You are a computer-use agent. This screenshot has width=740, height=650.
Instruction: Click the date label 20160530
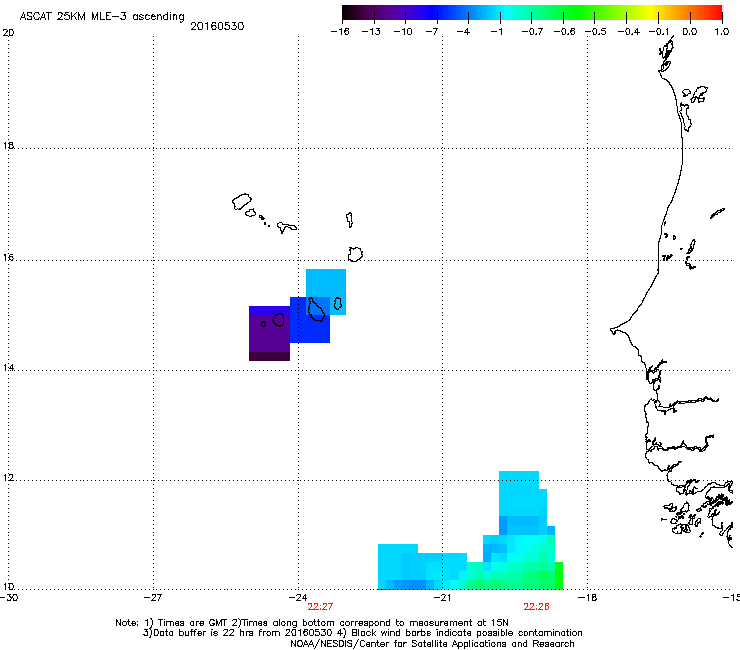[217, 26]
